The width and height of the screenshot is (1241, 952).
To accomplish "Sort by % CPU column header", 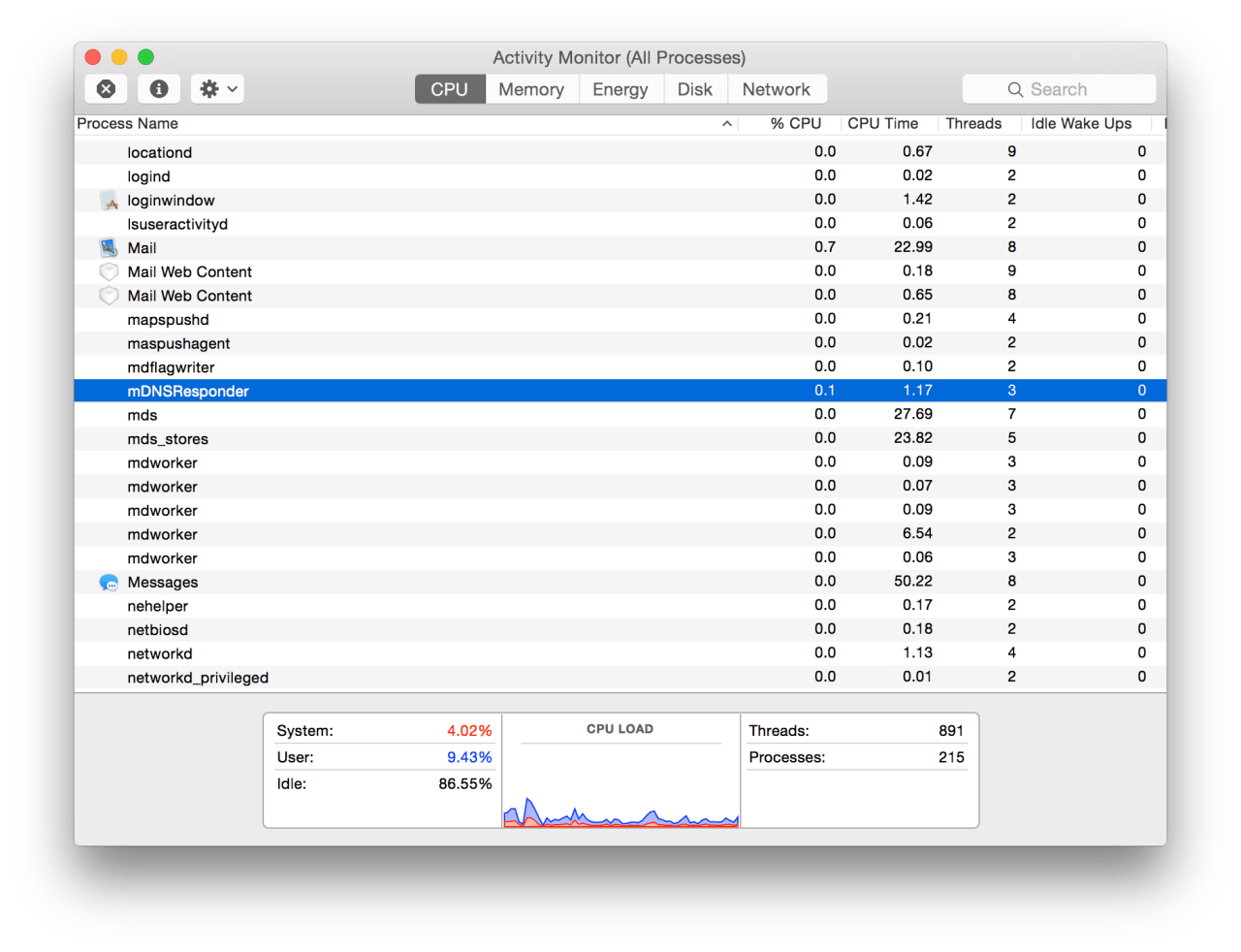I will coord(795,124).
